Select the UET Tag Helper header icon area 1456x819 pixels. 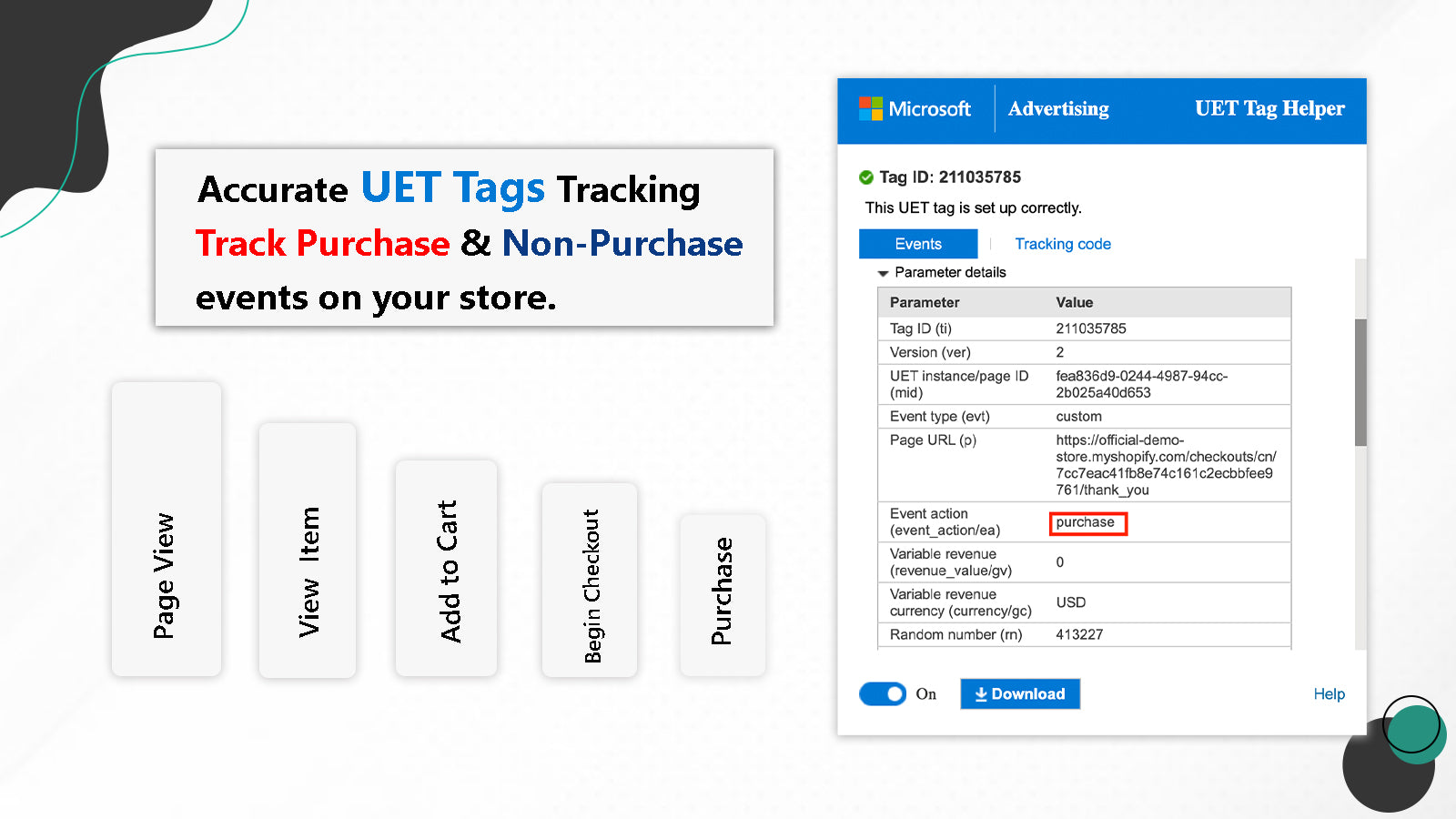(x=1269, y=108)
